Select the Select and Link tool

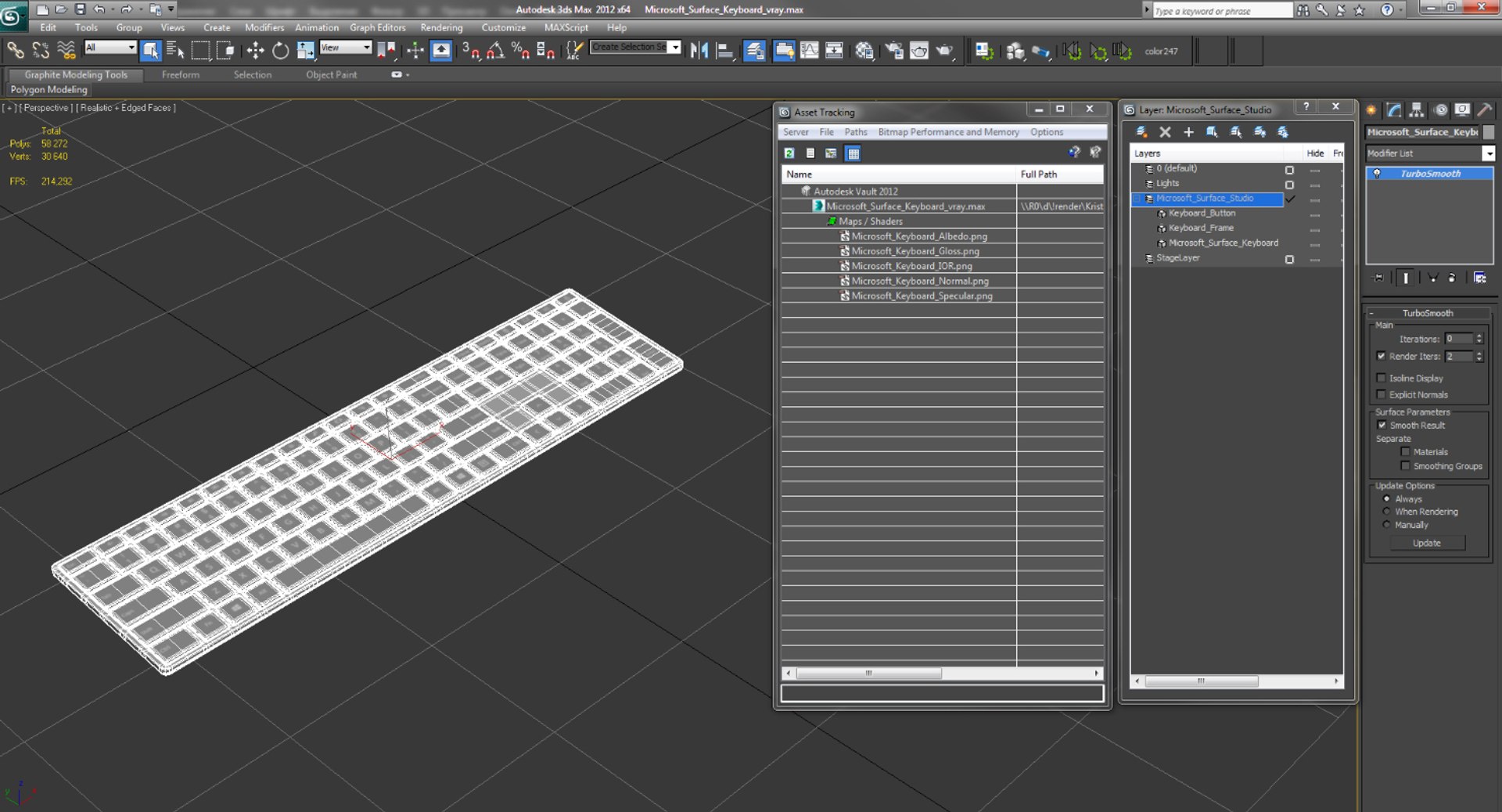(15, 51)
